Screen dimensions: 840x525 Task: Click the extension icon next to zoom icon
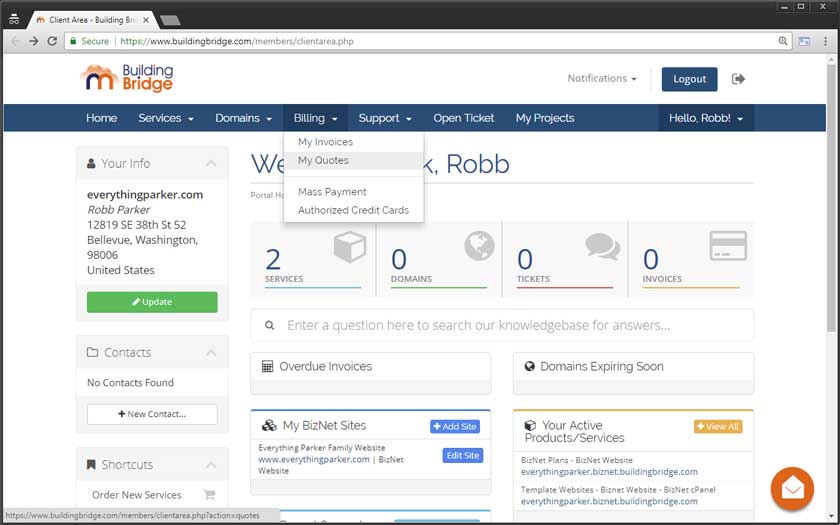pyautogui.click(x=804, y=41)
